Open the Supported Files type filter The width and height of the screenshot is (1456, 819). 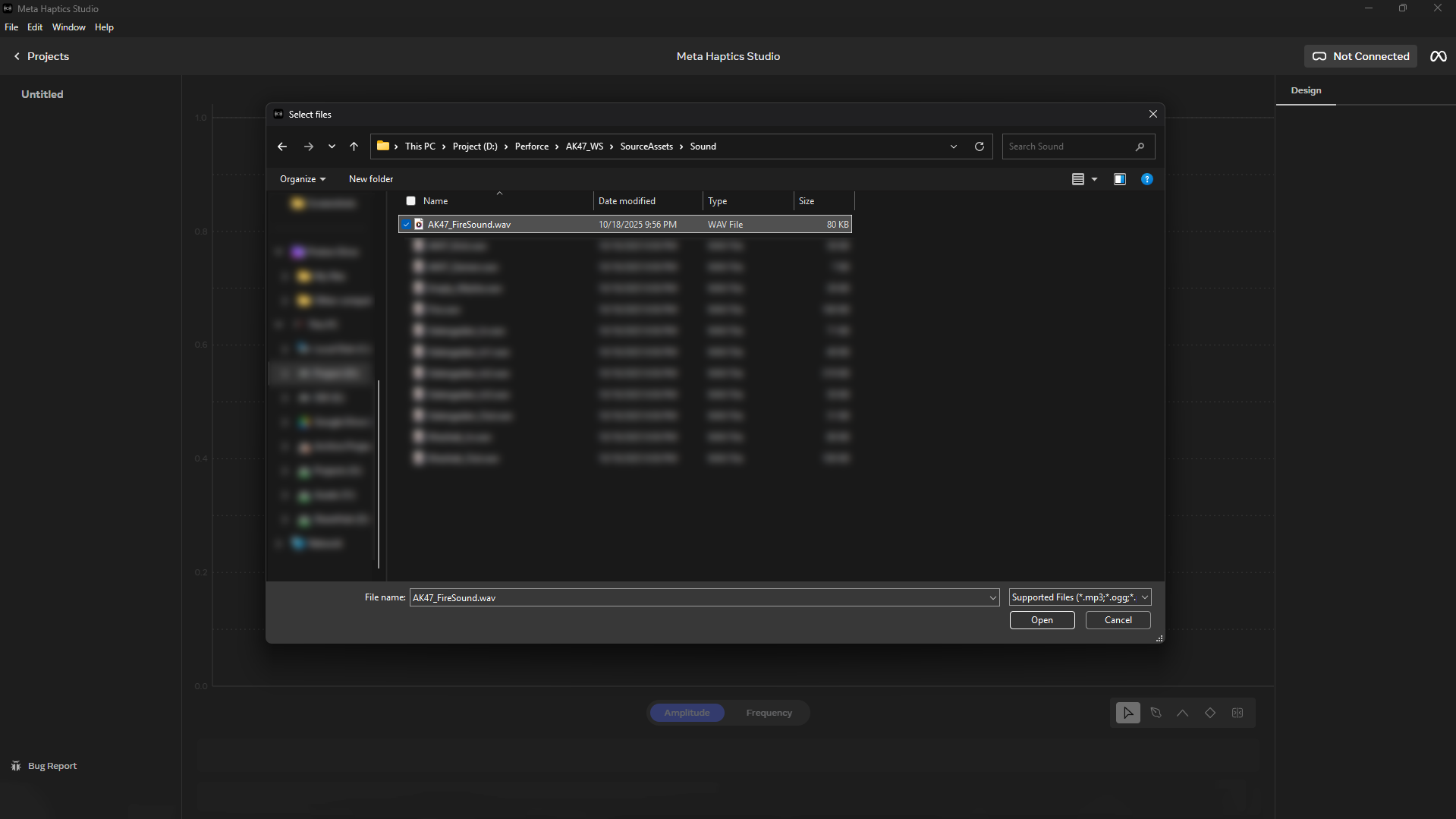tap(1080, 597)
